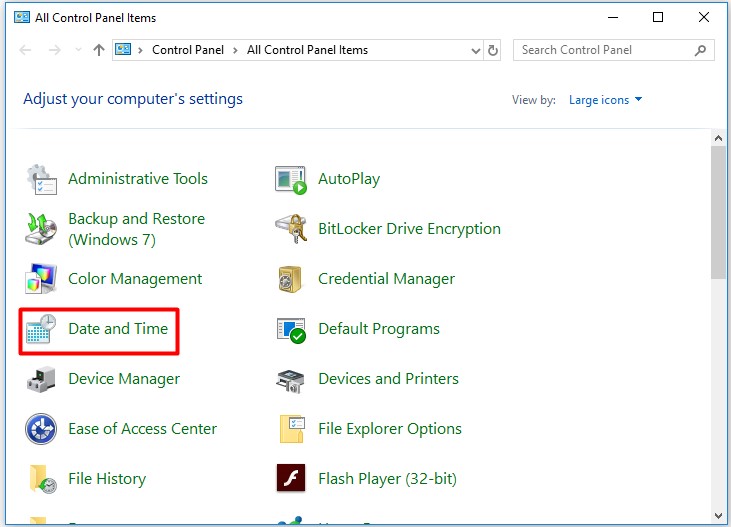The image size is (731, 527).
Task: Minimize the Control Panel window
Action: (x=613, y=17)
